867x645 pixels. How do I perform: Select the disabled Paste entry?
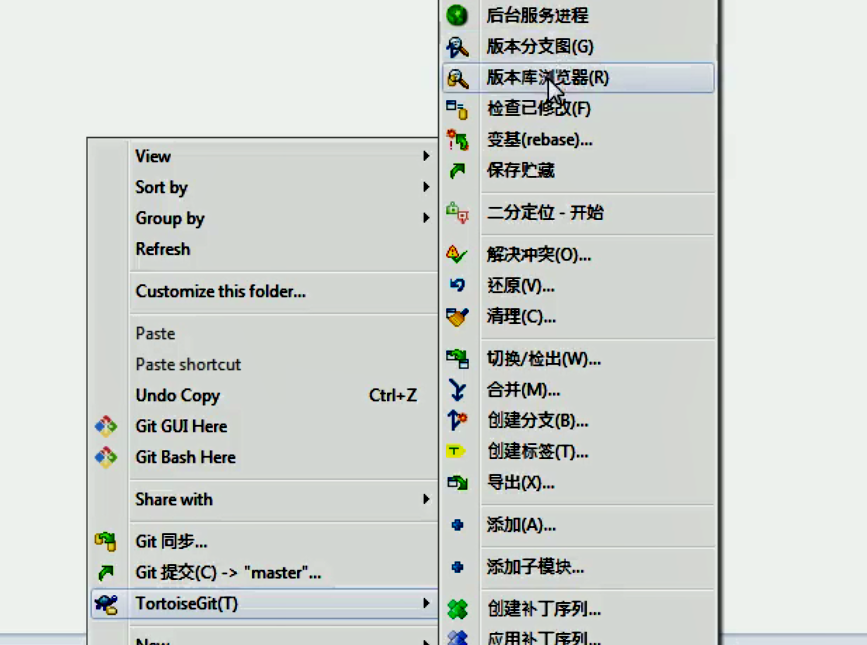(x=264, y=333)
